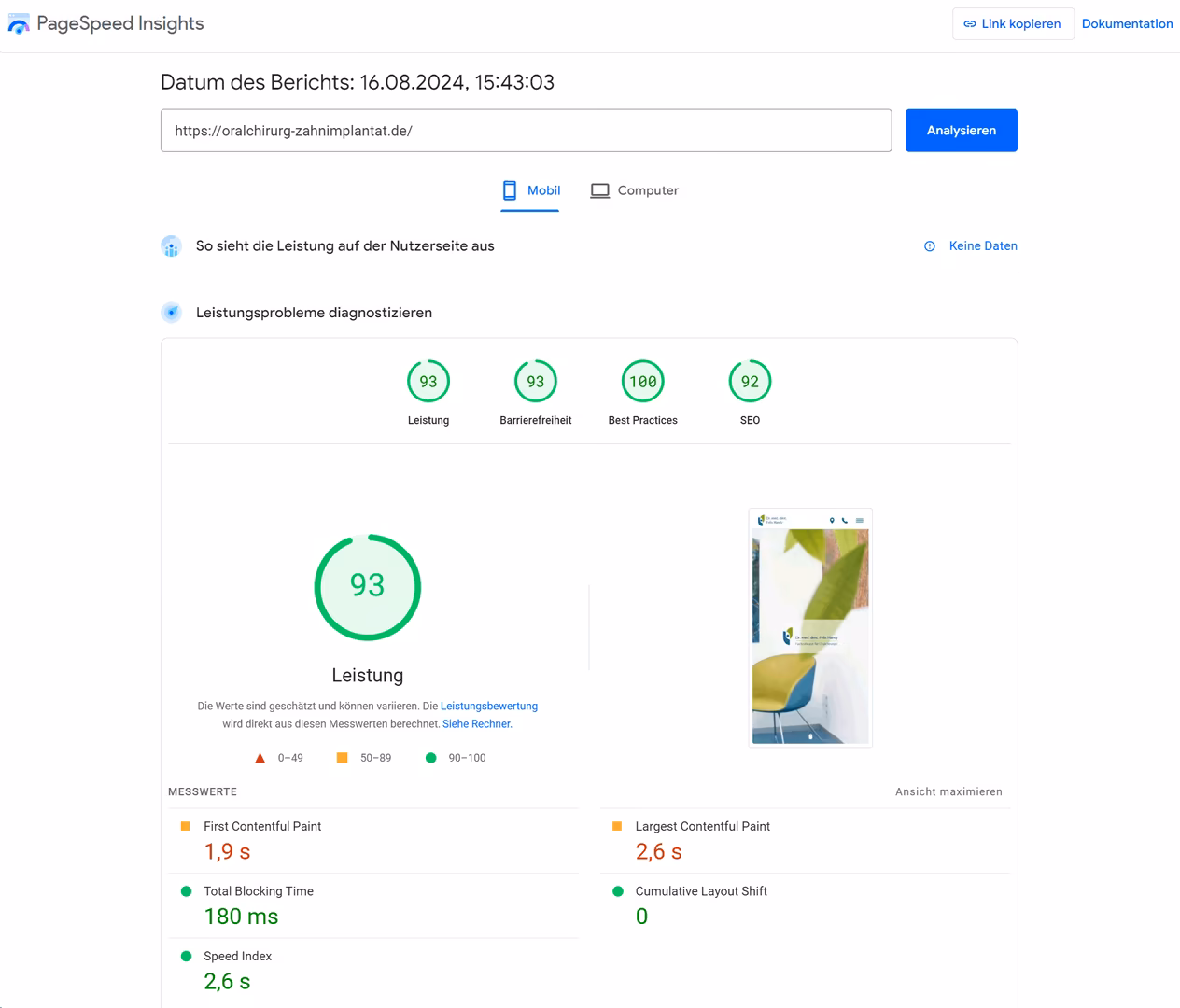Click the green circle marker for range 90–100
Image resolution: width=1180 pixels, height=1008 pixels.
[x=430, y=757]
